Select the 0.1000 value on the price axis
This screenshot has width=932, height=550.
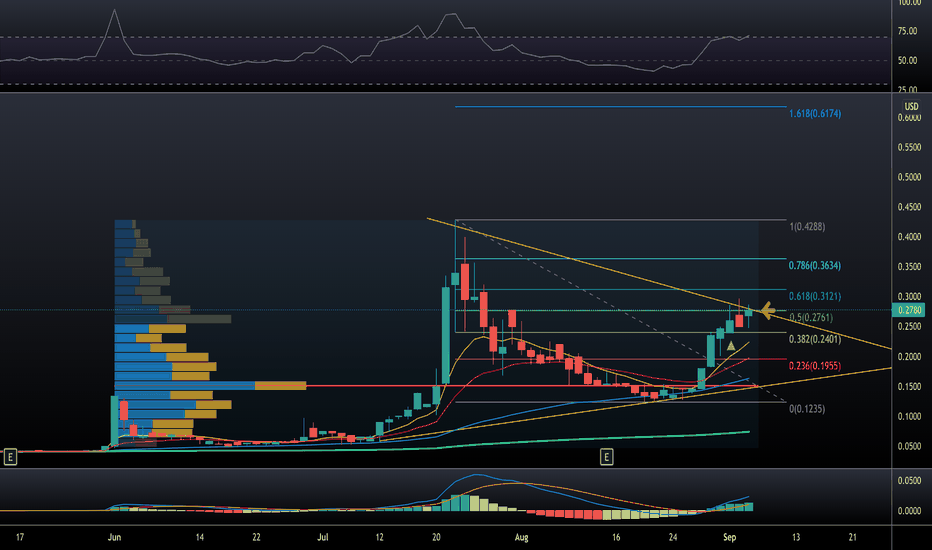click(x=909, y=416)
